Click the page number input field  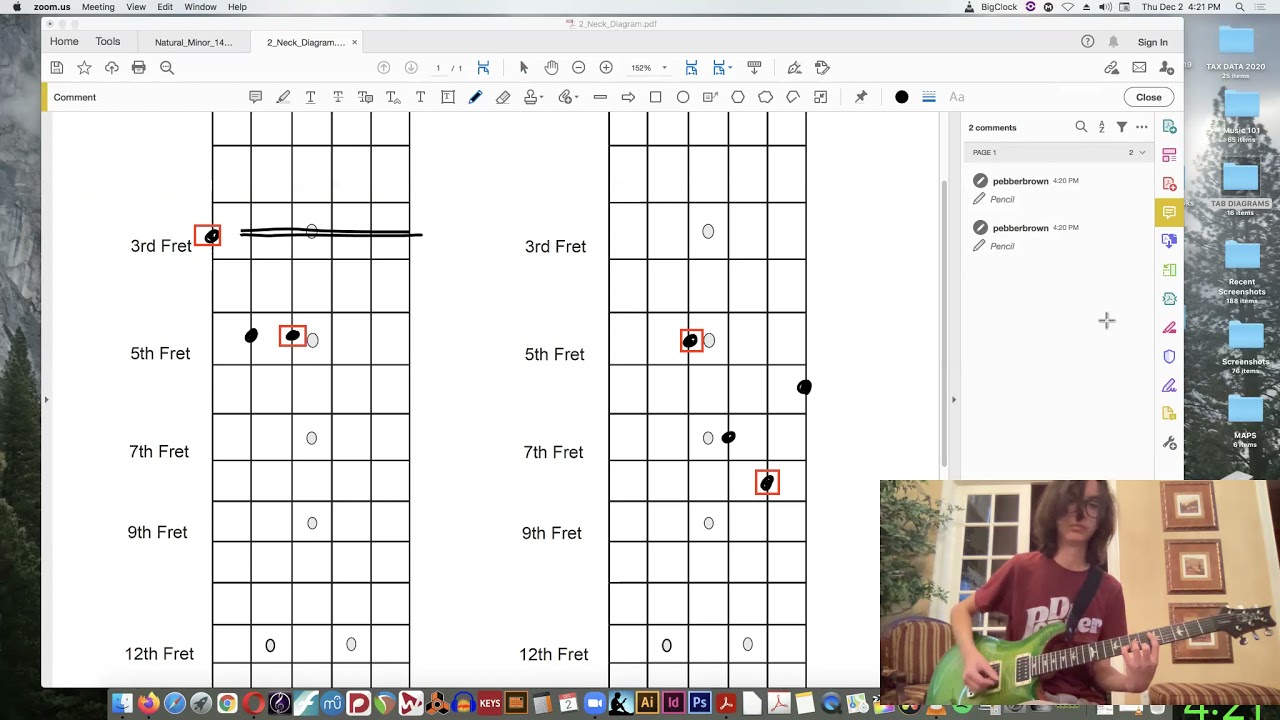[x=438, y=67]
